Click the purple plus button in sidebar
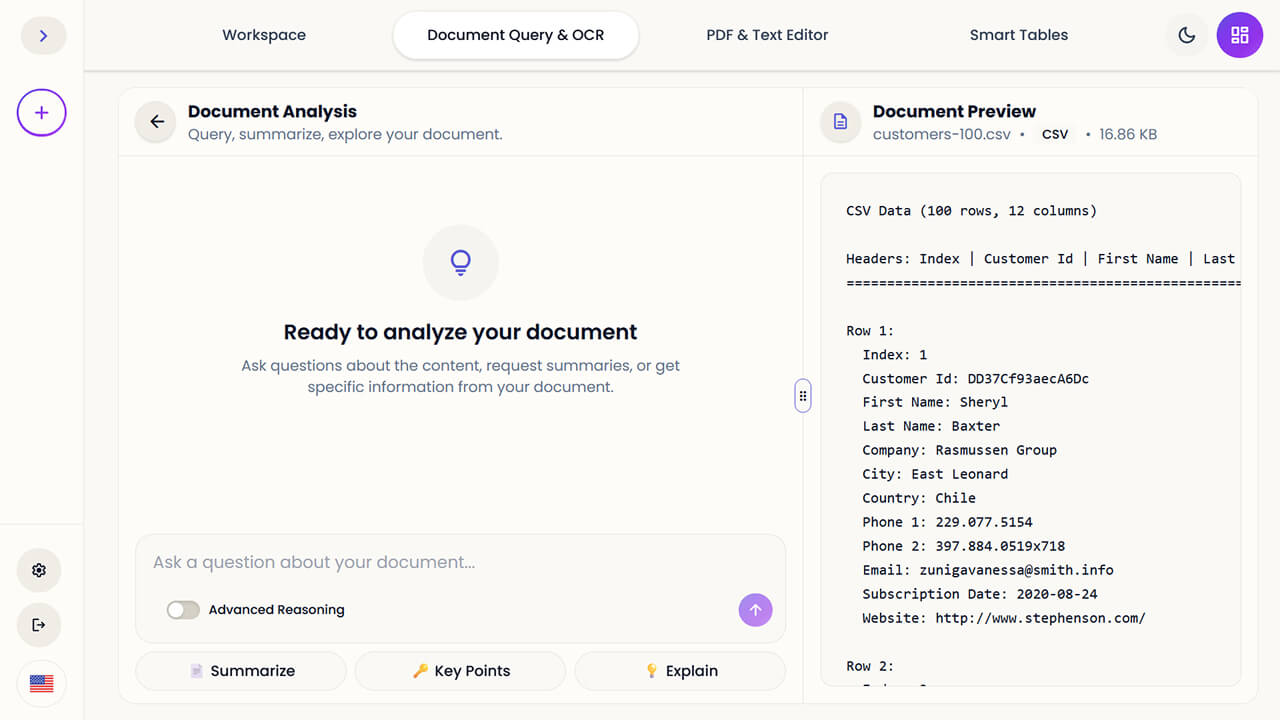The image size is (1280, 720). tap(41, 112)
